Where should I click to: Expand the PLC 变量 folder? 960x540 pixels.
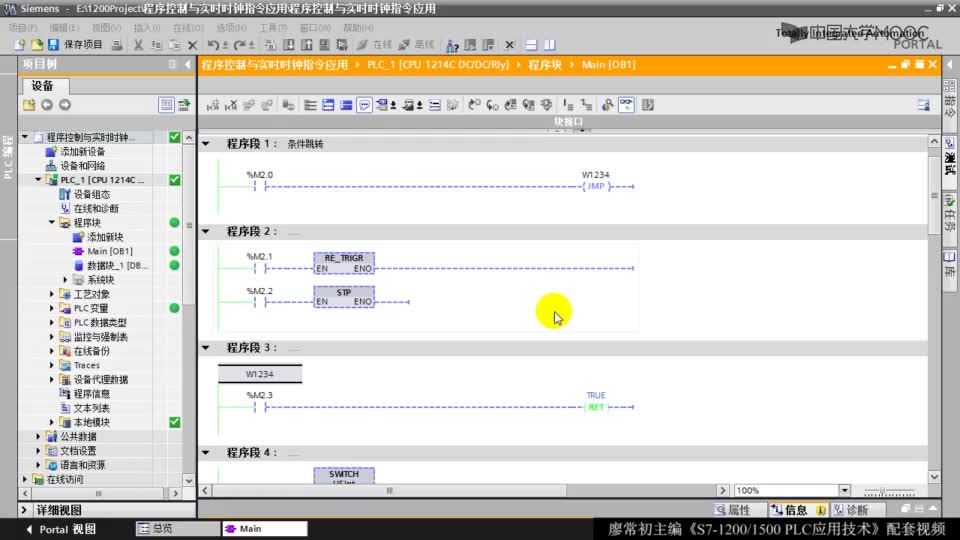(x=51, y=308)
